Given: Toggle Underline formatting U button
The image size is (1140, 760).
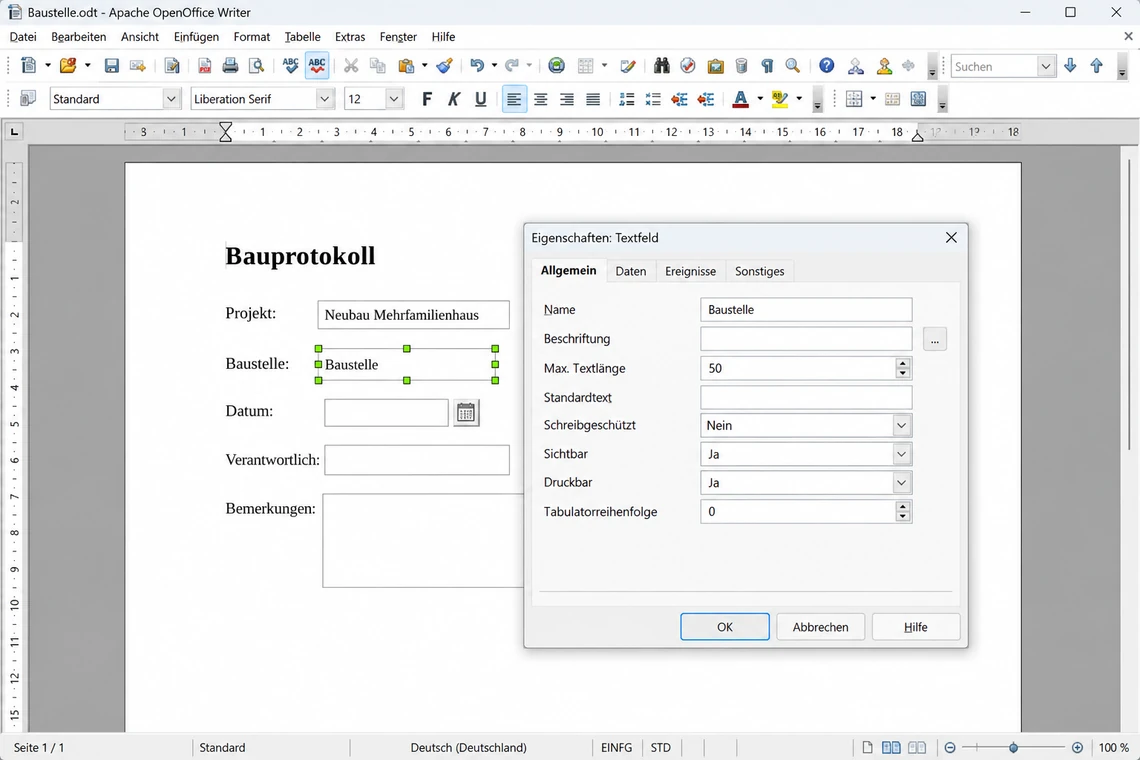Looking at the screenshot, I should pyautogui.click(x=481, y=99).
